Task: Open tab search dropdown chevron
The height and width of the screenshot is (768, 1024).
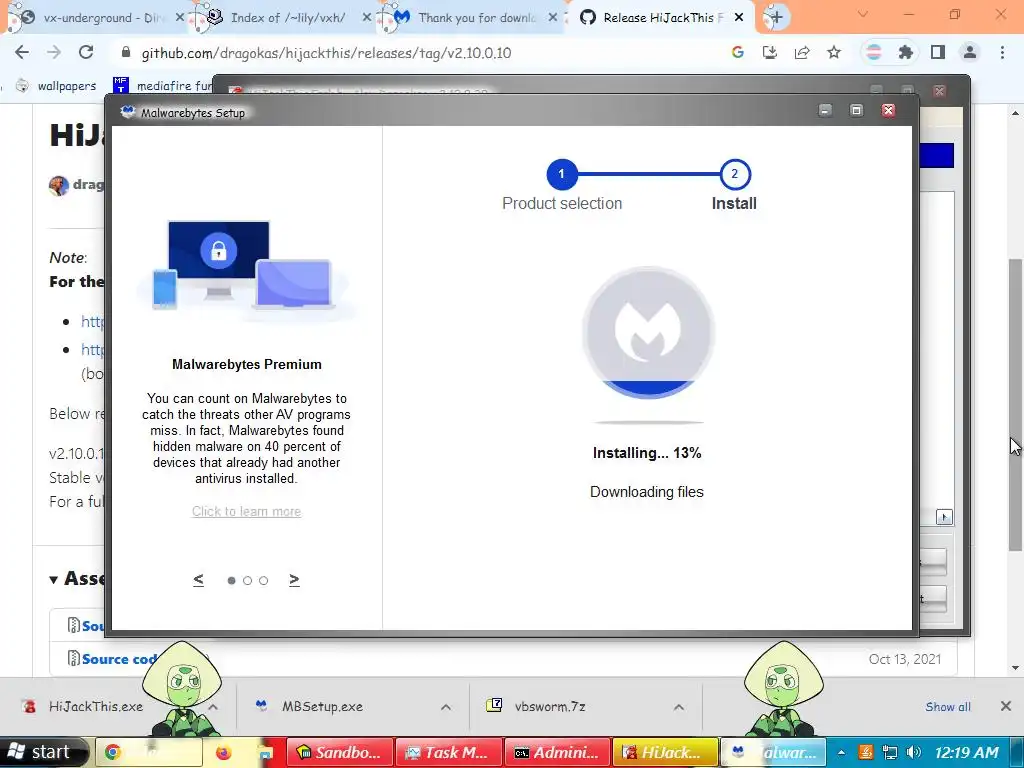Action: (863, 14)
